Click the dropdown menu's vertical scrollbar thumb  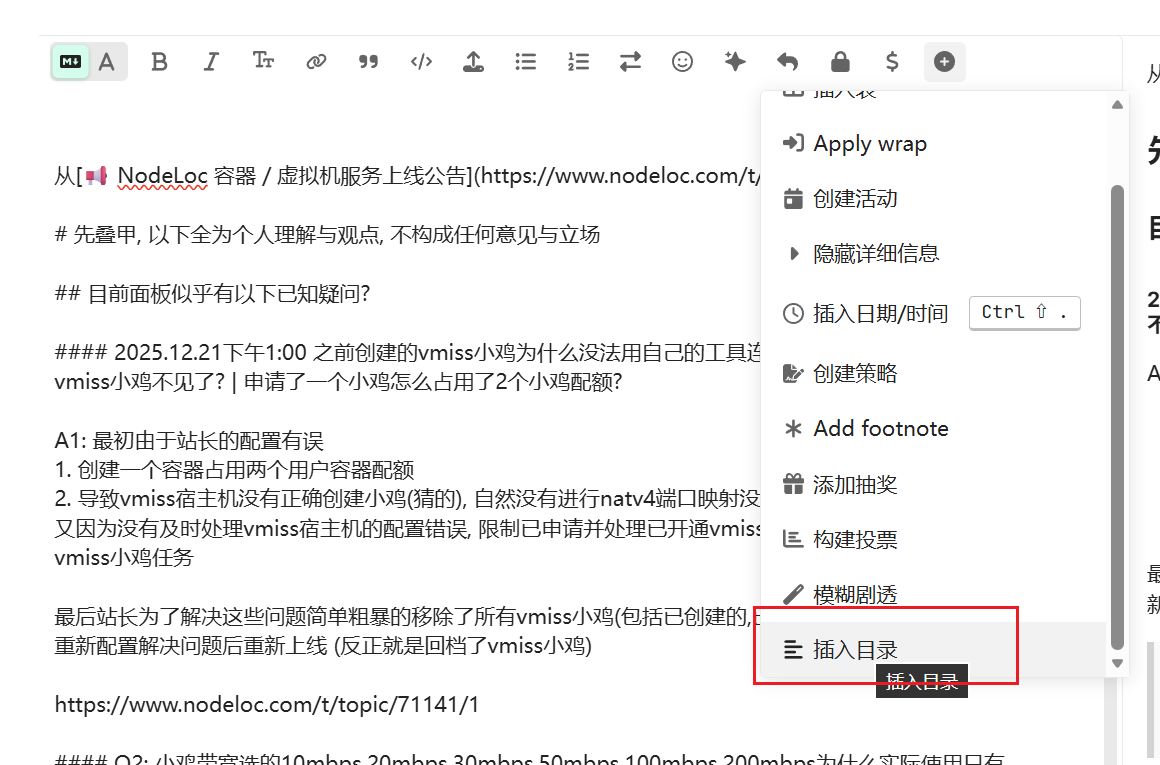1117,400
